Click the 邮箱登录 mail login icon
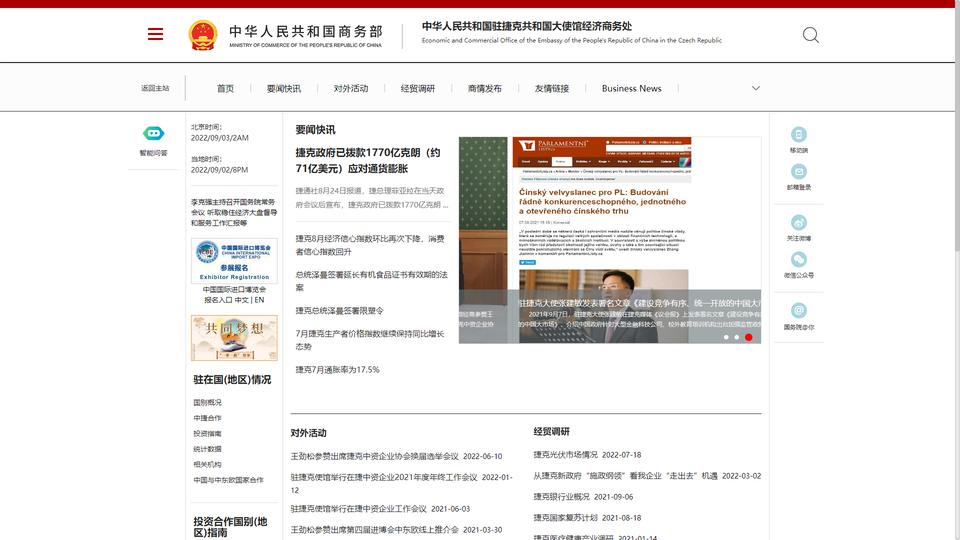The width and height of the screenshot is (960, 540). pos(798,171)
